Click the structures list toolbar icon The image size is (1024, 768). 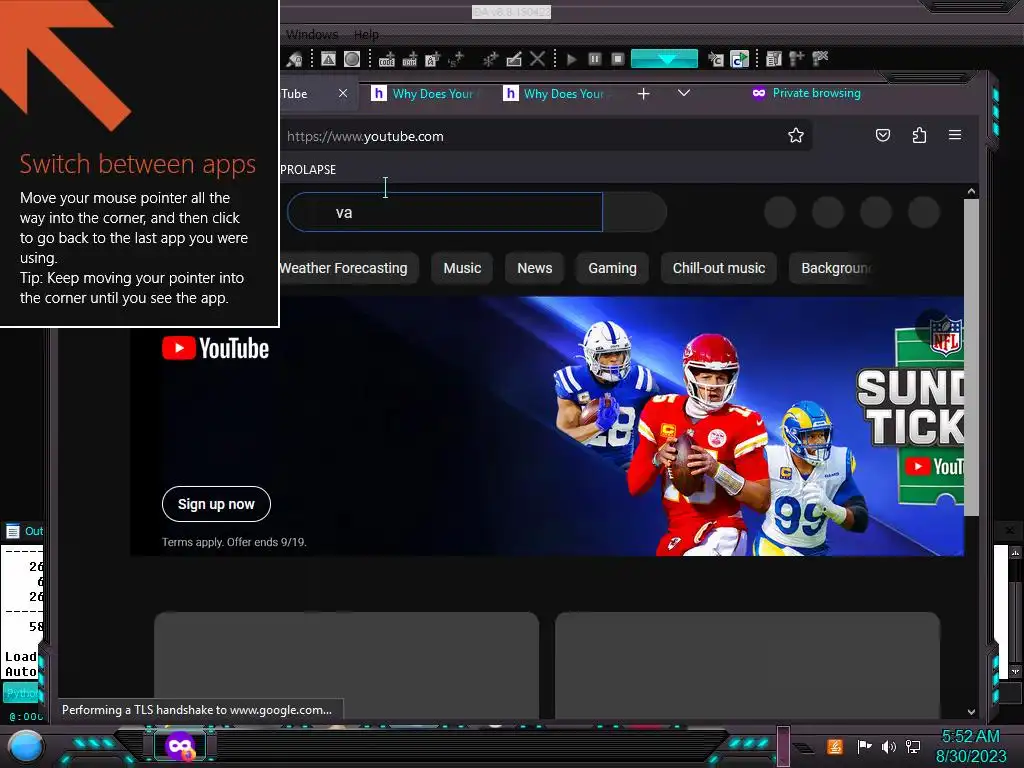(774, 59)
